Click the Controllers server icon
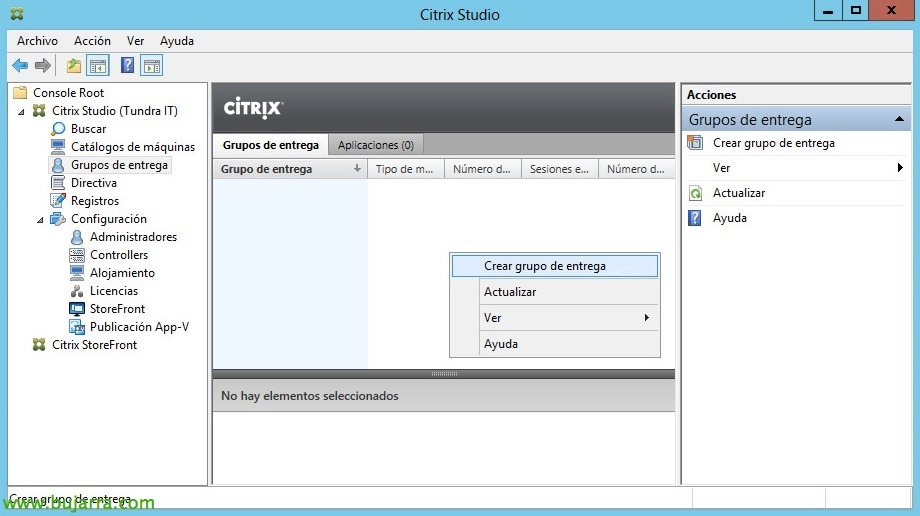Viewport: 920px width, 516px height. [x=77, y=255]
